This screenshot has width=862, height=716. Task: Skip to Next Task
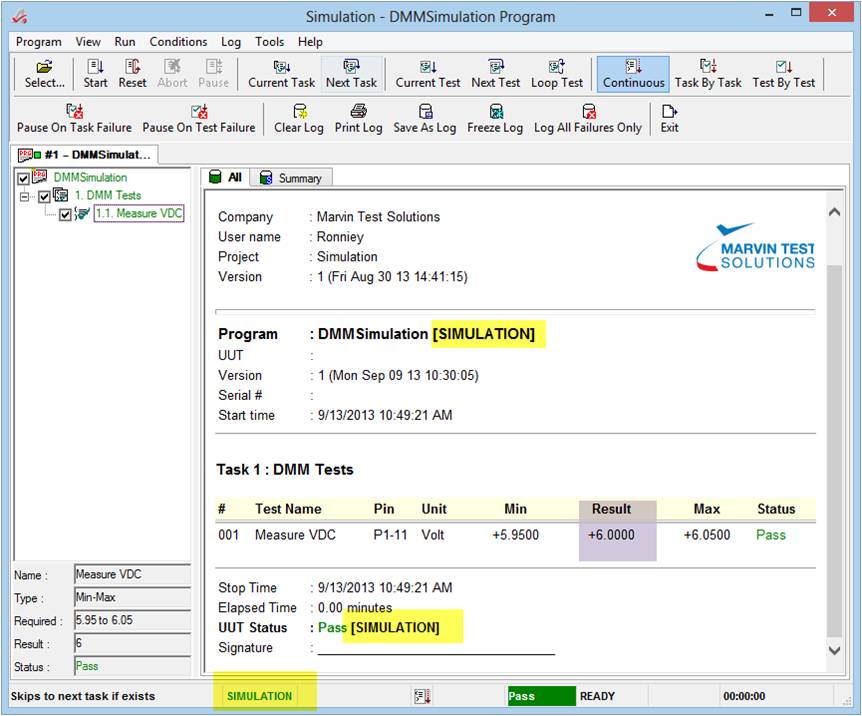tap(351, 74)
